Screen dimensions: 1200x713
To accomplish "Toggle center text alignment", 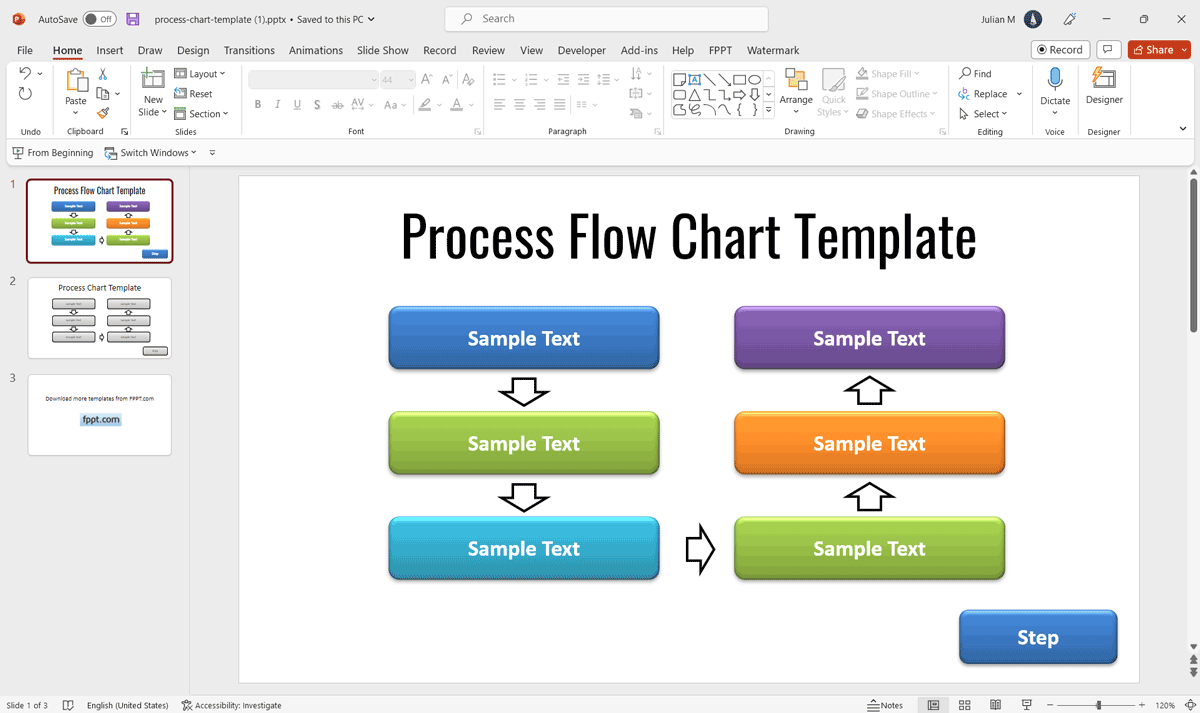I will point(519,104).
